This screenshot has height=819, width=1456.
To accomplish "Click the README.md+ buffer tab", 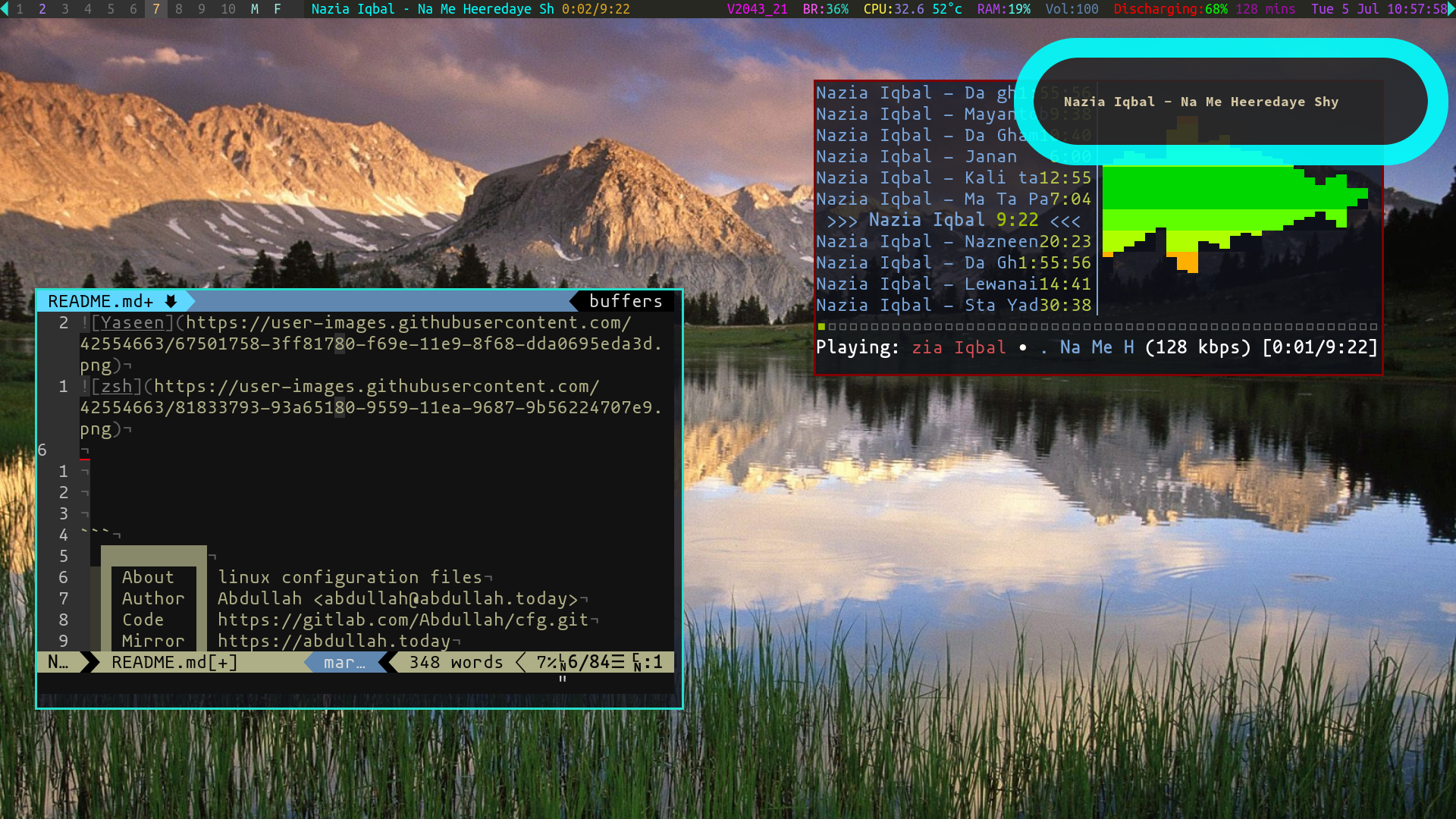I will click(100, 301).
